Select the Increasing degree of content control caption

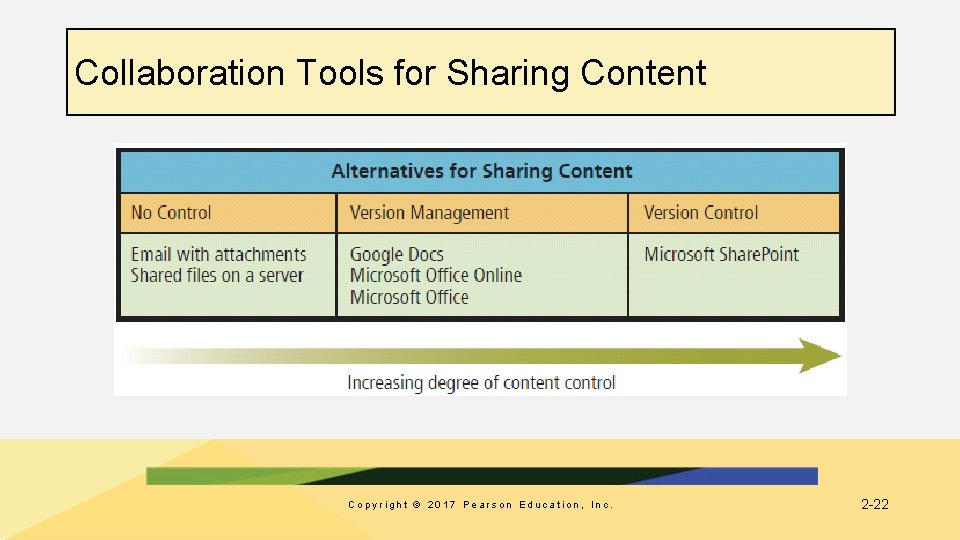point(481,383)
